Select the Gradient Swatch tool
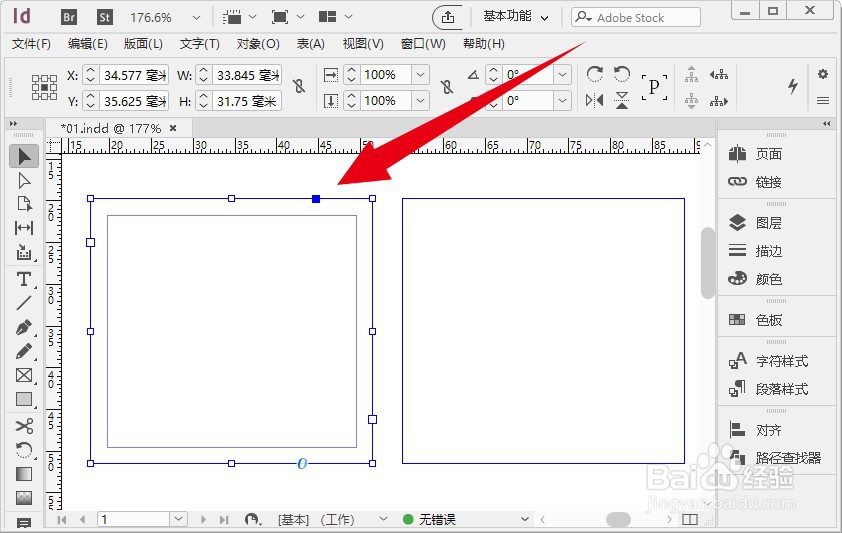Screen dimensions: 842x533 (x=24, y=474)
